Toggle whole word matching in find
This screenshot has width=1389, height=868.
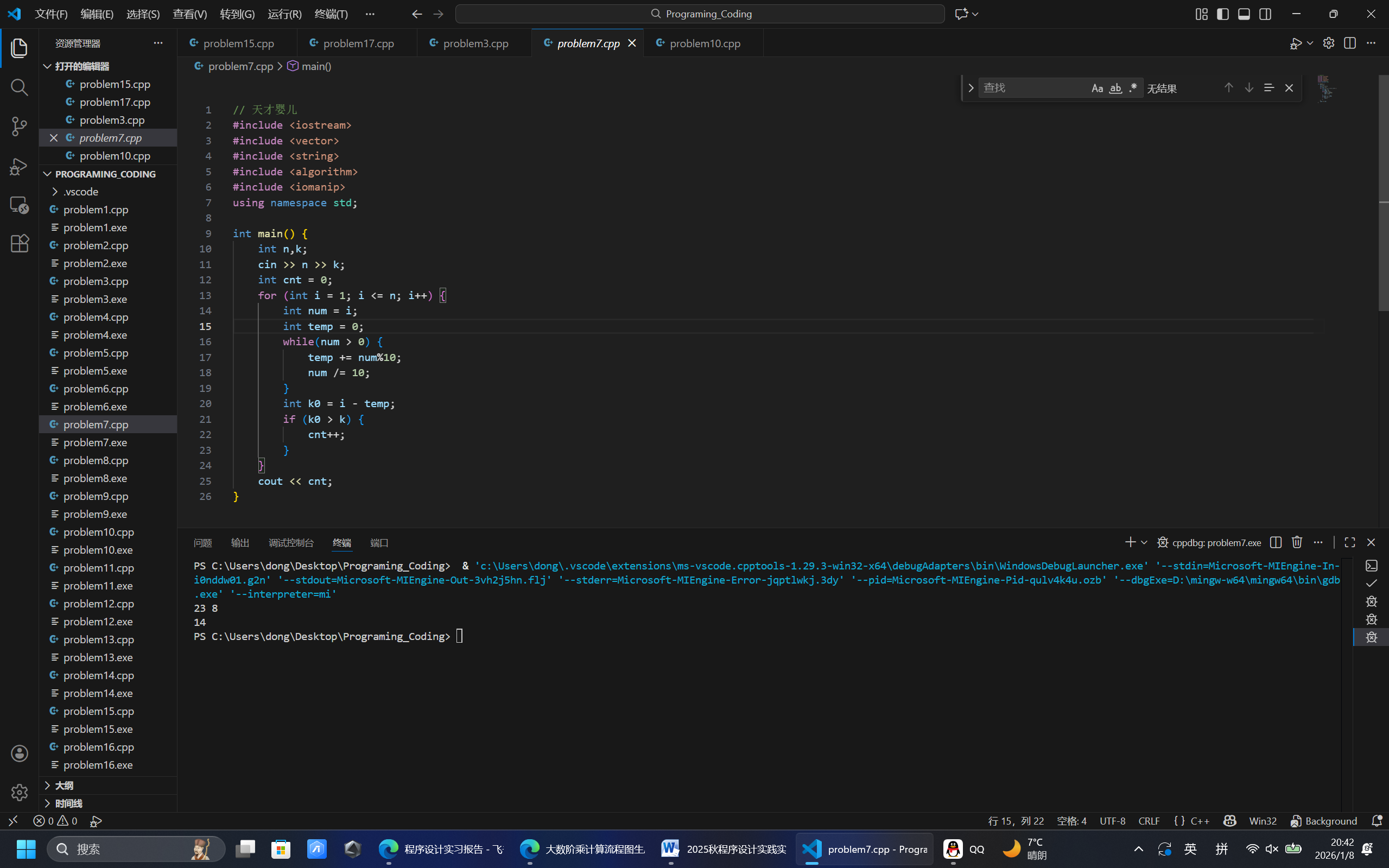[1115, 88]
